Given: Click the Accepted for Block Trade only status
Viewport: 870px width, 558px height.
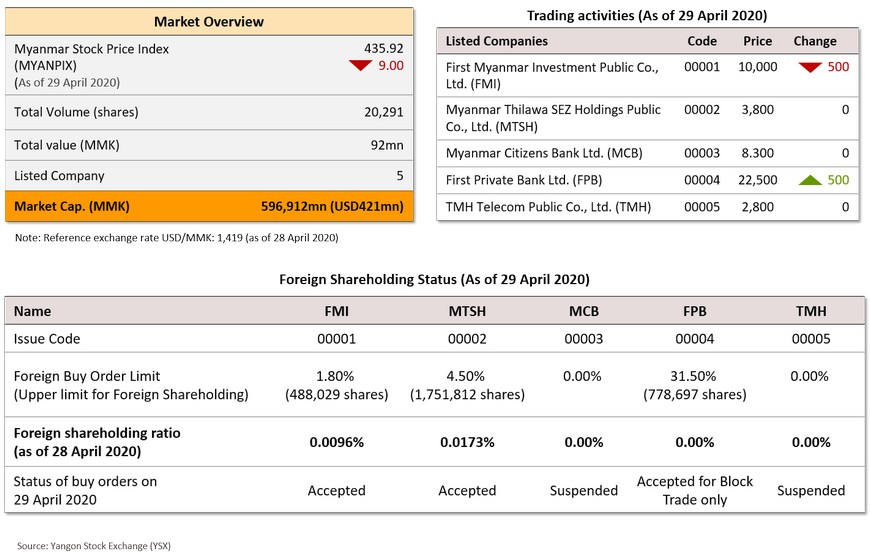Looking at the screenshot, I should tap(695, 490).
